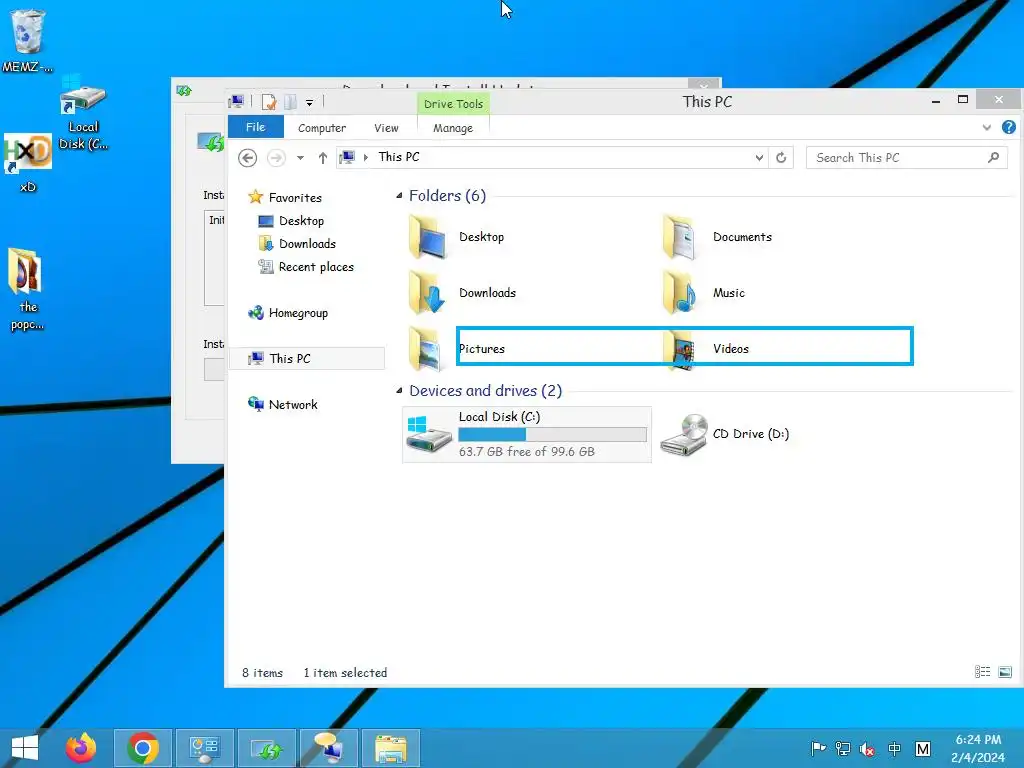Switch to Large icons view in status bar

coord(1005,672)
